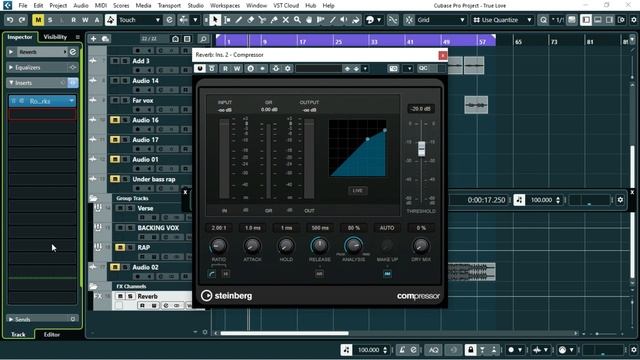The width and height of the screenshot is (640, 360).
Task: Click the AUTO make-up value field
Action: pos(387,228)
